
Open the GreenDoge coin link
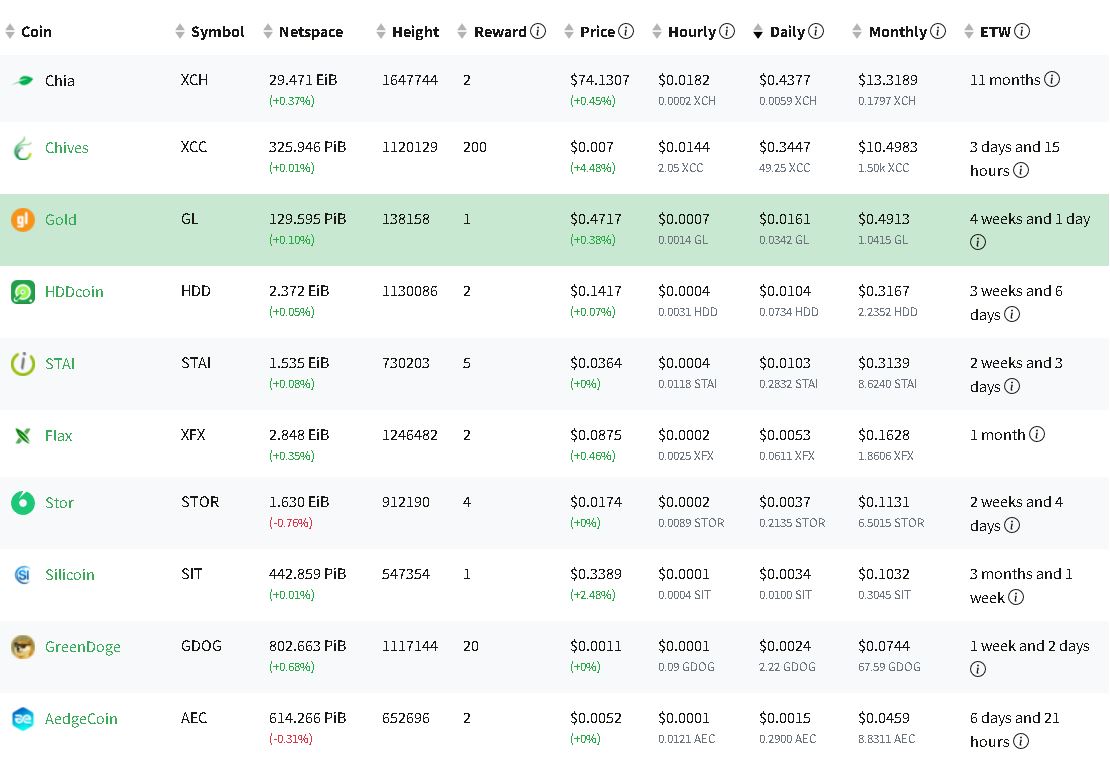(x=83, y=647)
